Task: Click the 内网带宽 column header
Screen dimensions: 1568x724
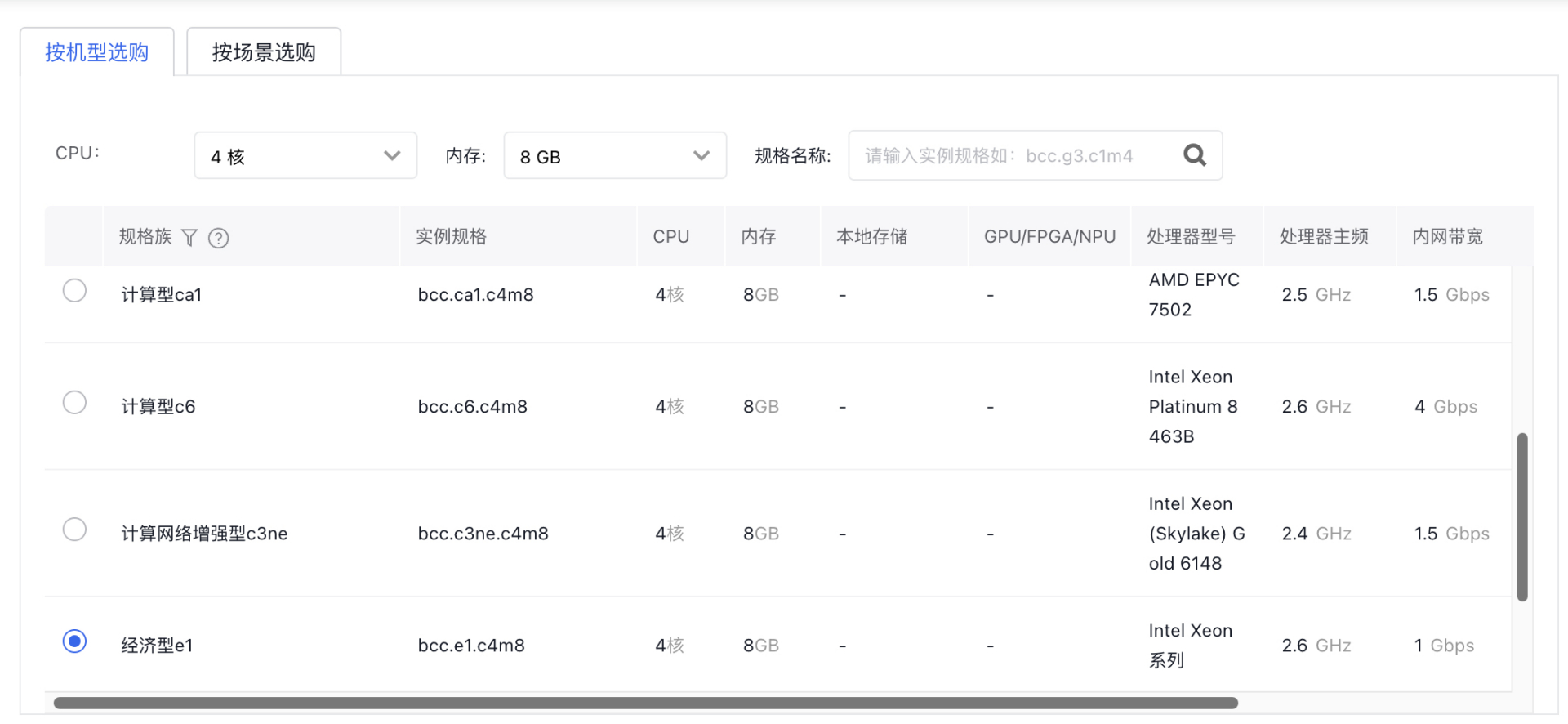Action: click(1447, 237)
